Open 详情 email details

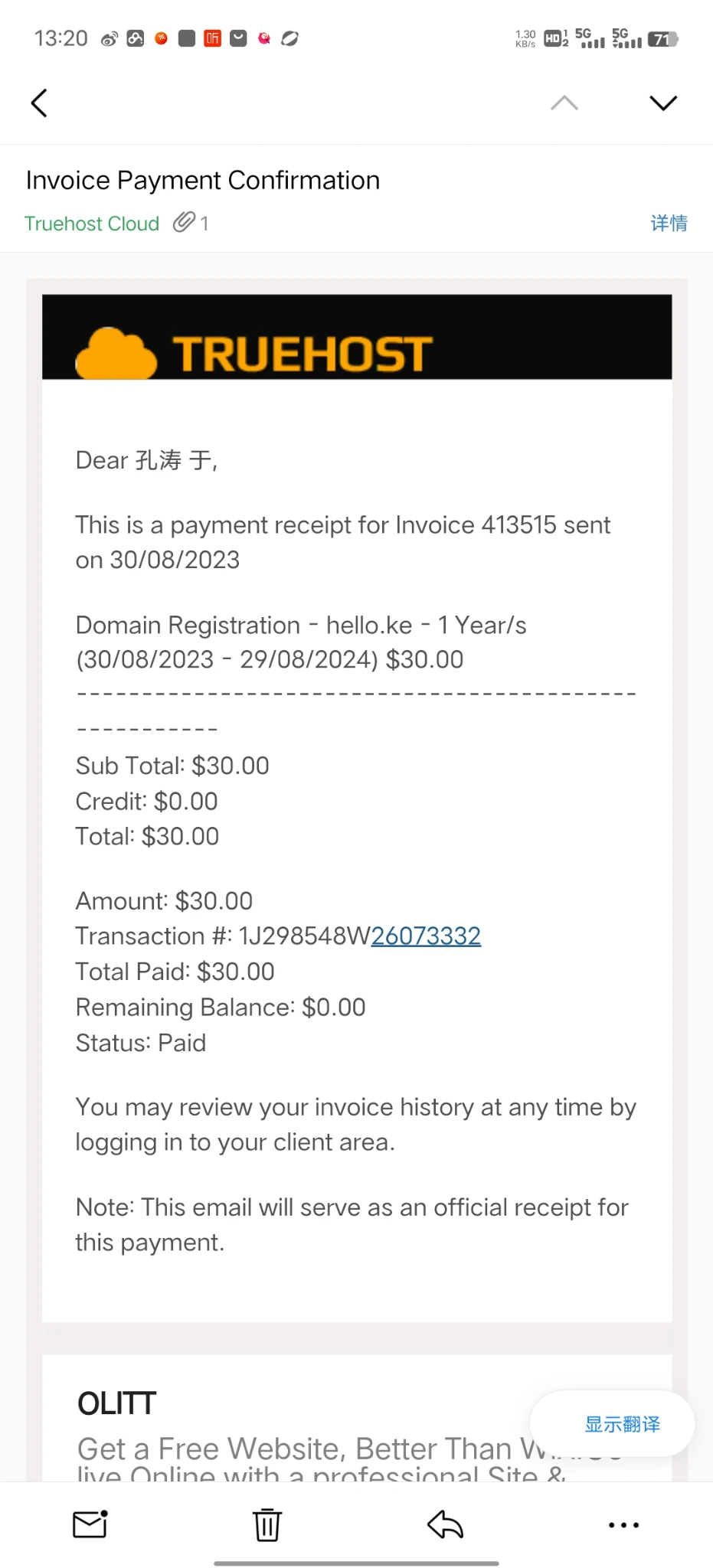(669, 223)
